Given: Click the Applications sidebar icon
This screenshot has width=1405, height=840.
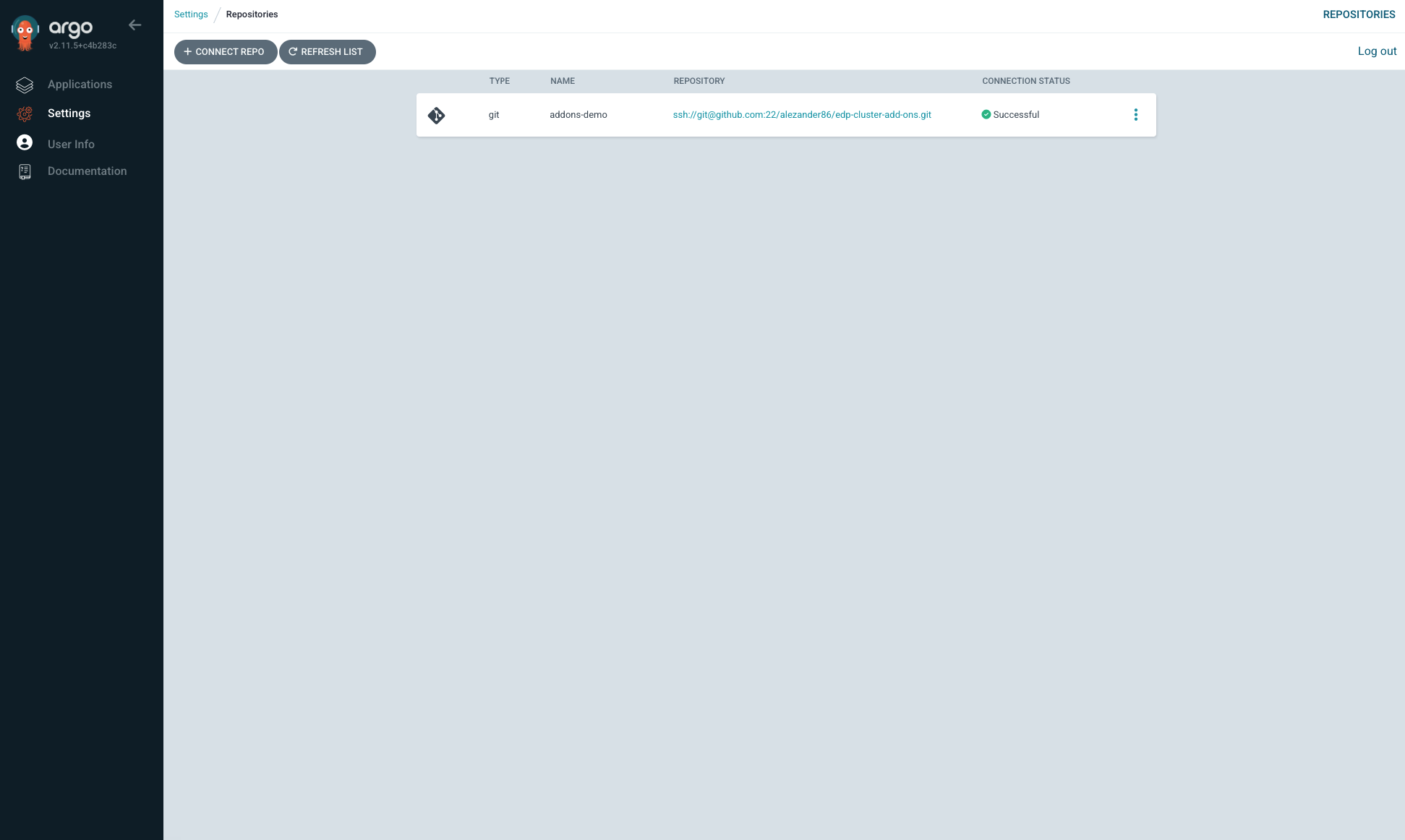Looking at the screenshot, I should 24,84.
